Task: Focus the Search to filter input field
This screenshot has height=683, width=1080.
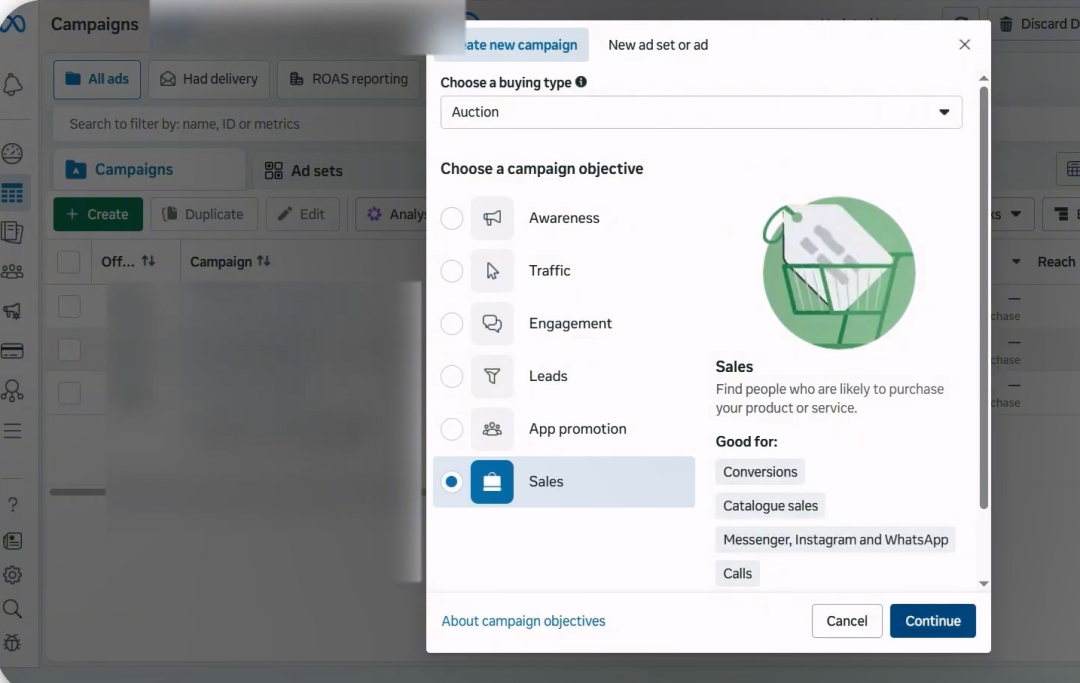Action: click(239, 124)
